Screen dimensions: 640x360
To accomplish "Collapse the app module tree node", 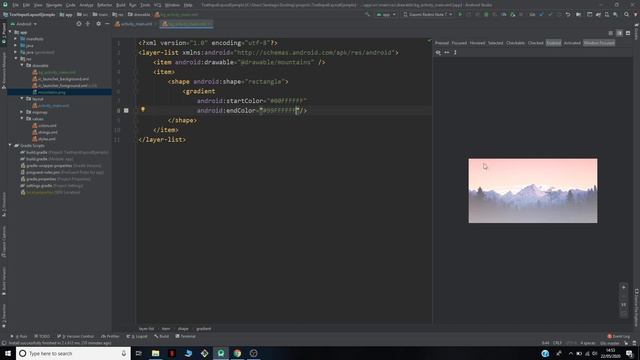I will click(10, 32).
